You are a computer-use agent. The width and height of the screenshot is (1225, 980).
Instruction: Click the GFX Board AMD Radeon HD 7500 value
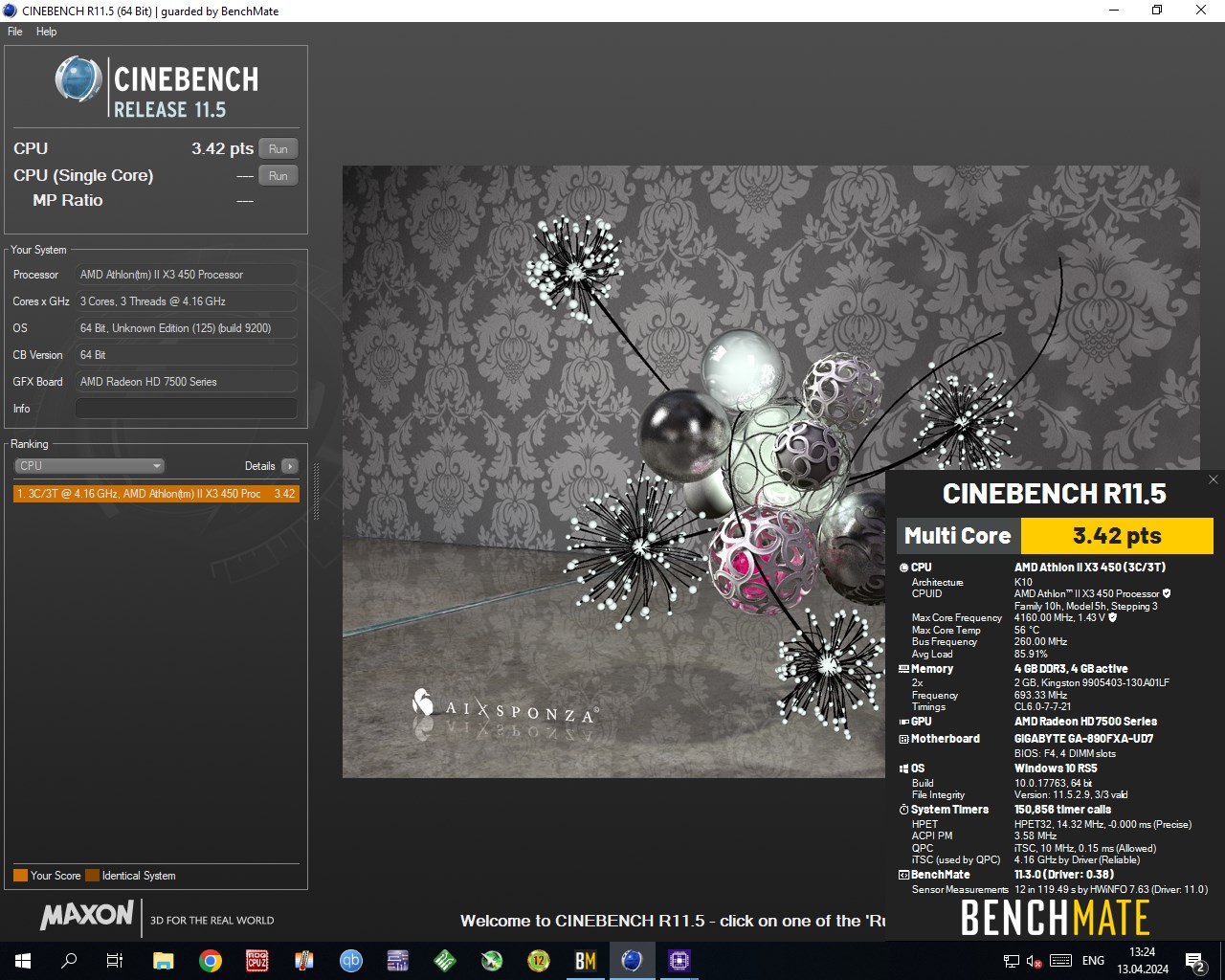pos(187,382)
